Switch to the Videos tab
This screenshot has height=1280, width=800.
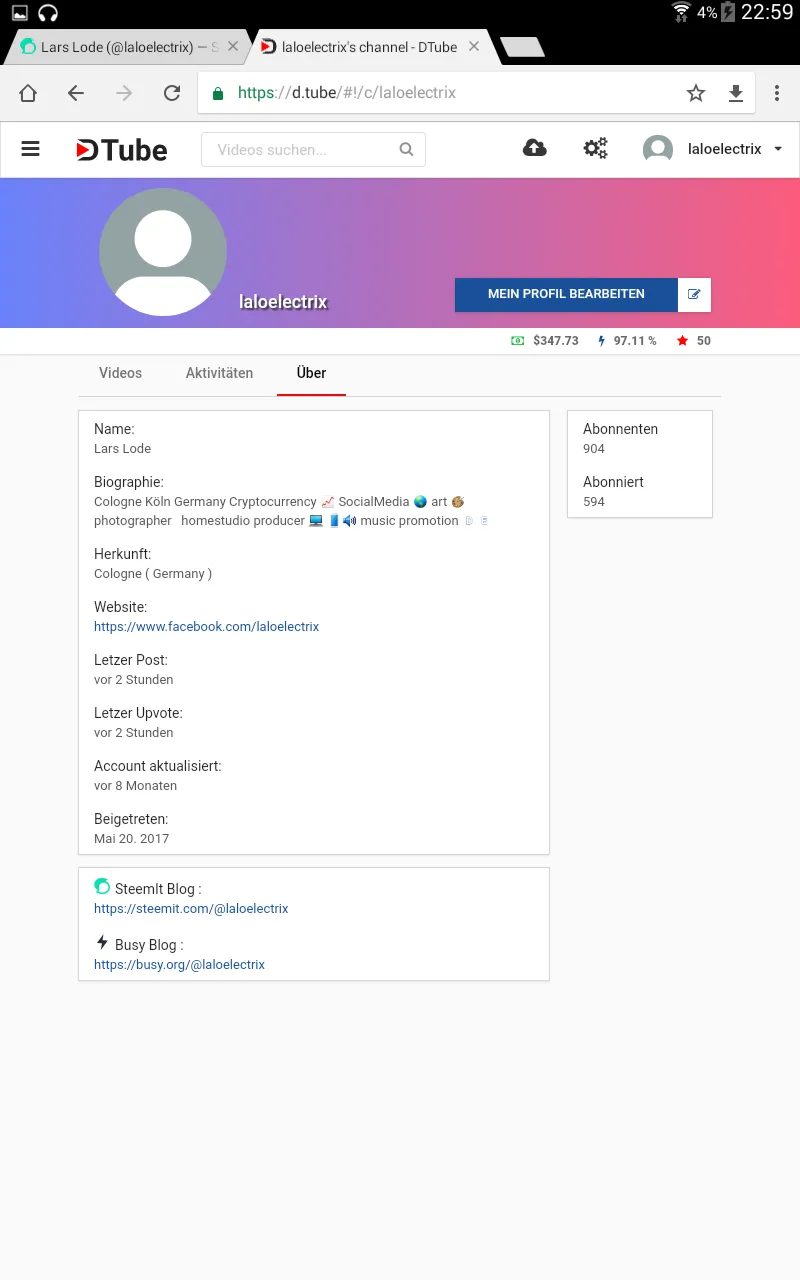120,373
